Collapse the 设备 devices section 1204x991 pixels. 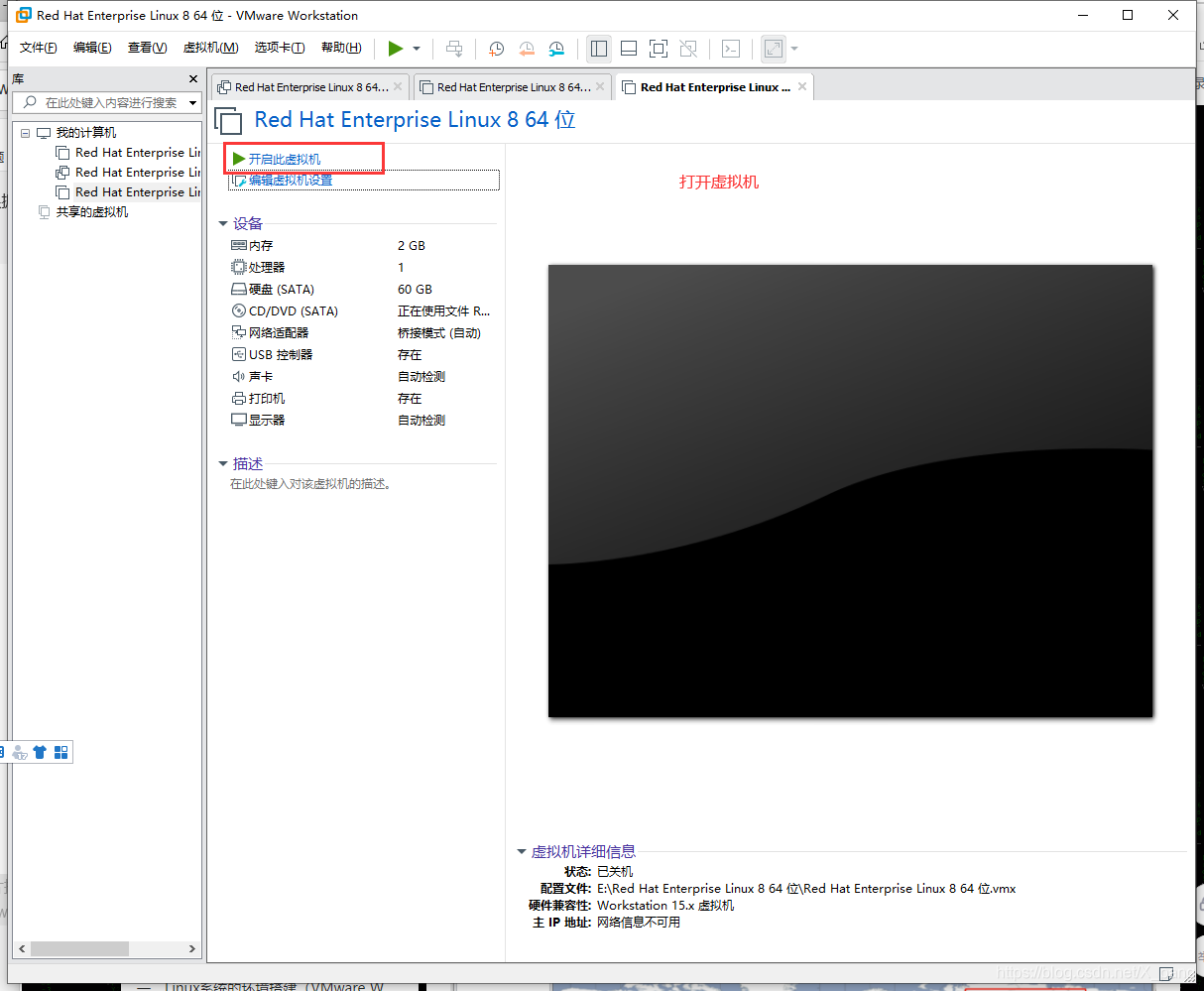click(x=223, y=224)
